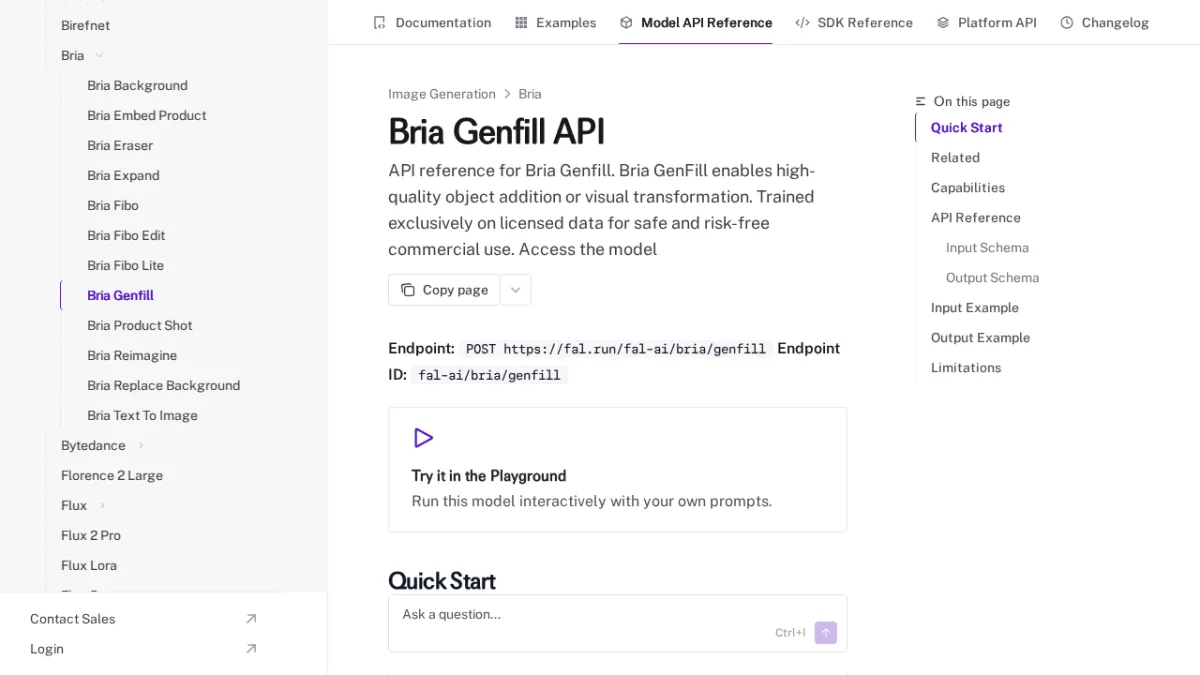Select Bria Expand in sidebar
This screenshot has width=1200, height=675.
(x=123, y=175)
